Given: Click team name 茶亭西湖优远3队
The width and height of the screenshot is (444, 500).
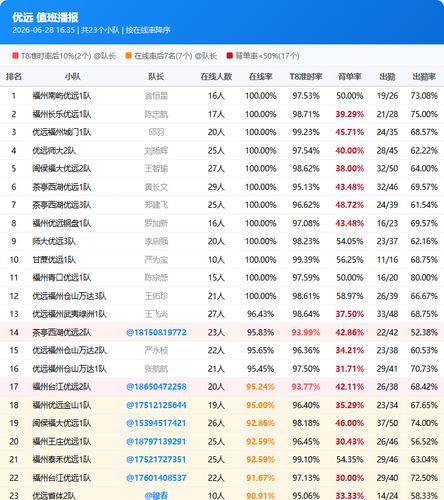Looking at the screenshot, I should [x=62, y=205].
